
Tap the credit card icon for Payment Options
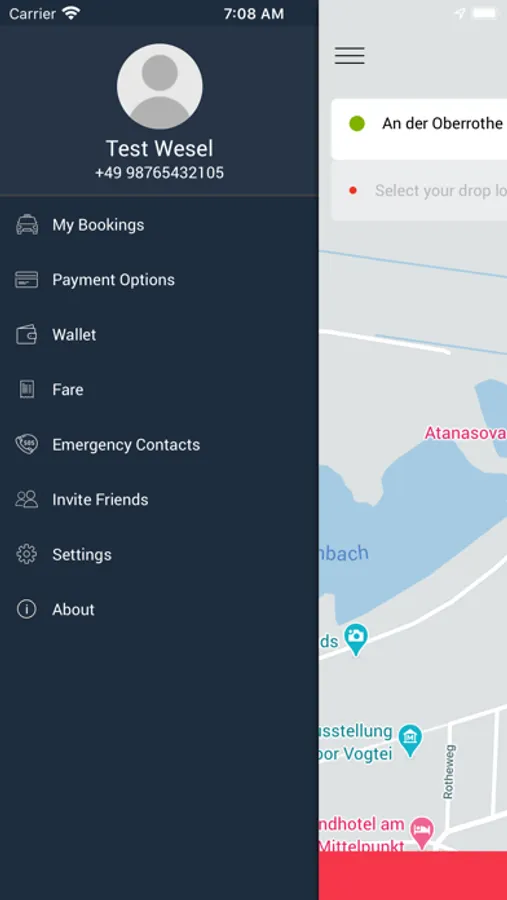[x=26, y=280]
